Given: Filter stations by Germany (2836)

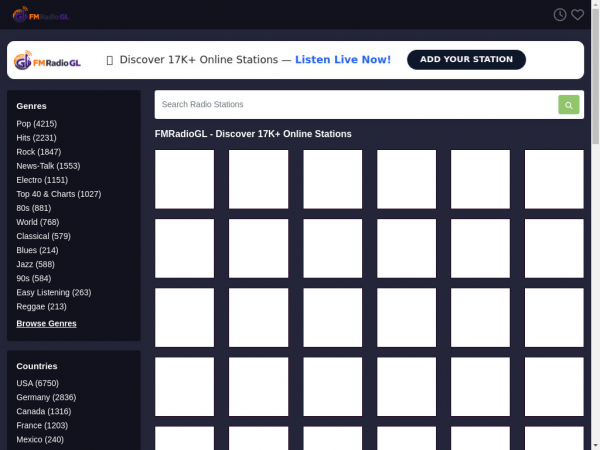Looking at the screenshot, I should pos(46,397).
